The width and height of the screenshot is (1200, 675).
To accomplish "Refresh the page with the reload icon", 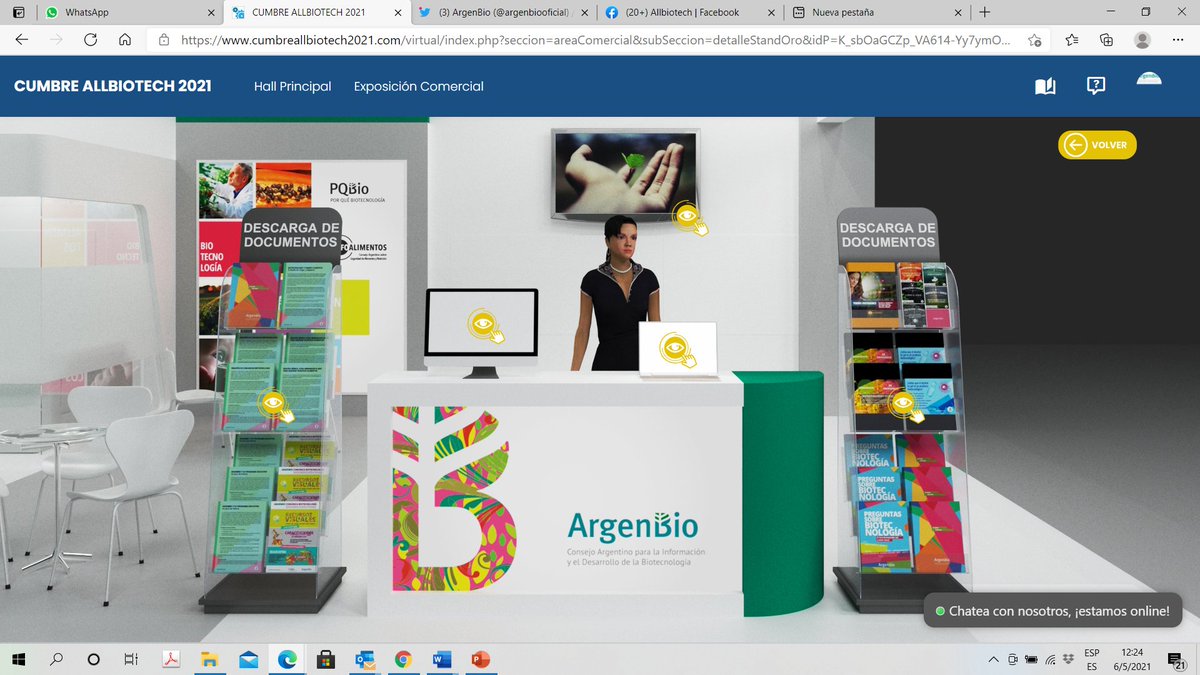I will click(90, 41).
